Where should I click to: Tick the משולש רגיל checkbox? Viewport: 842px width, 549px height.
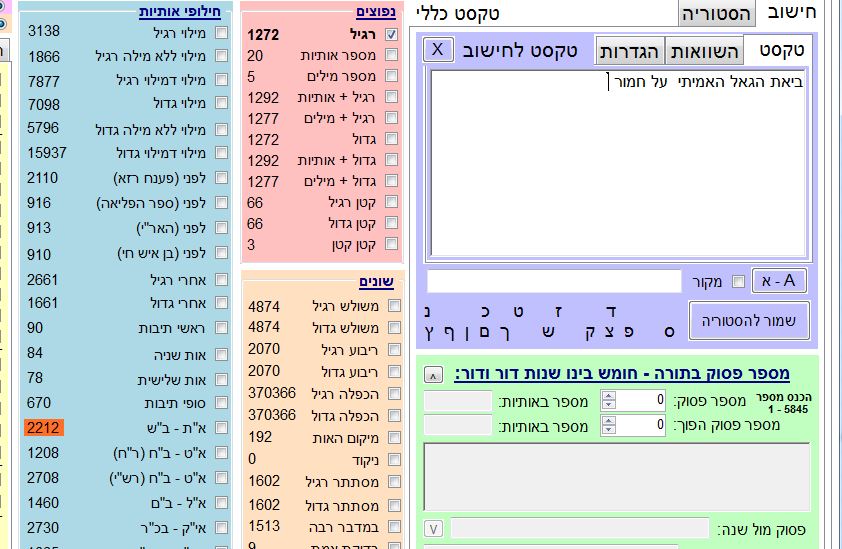point(394,306)
